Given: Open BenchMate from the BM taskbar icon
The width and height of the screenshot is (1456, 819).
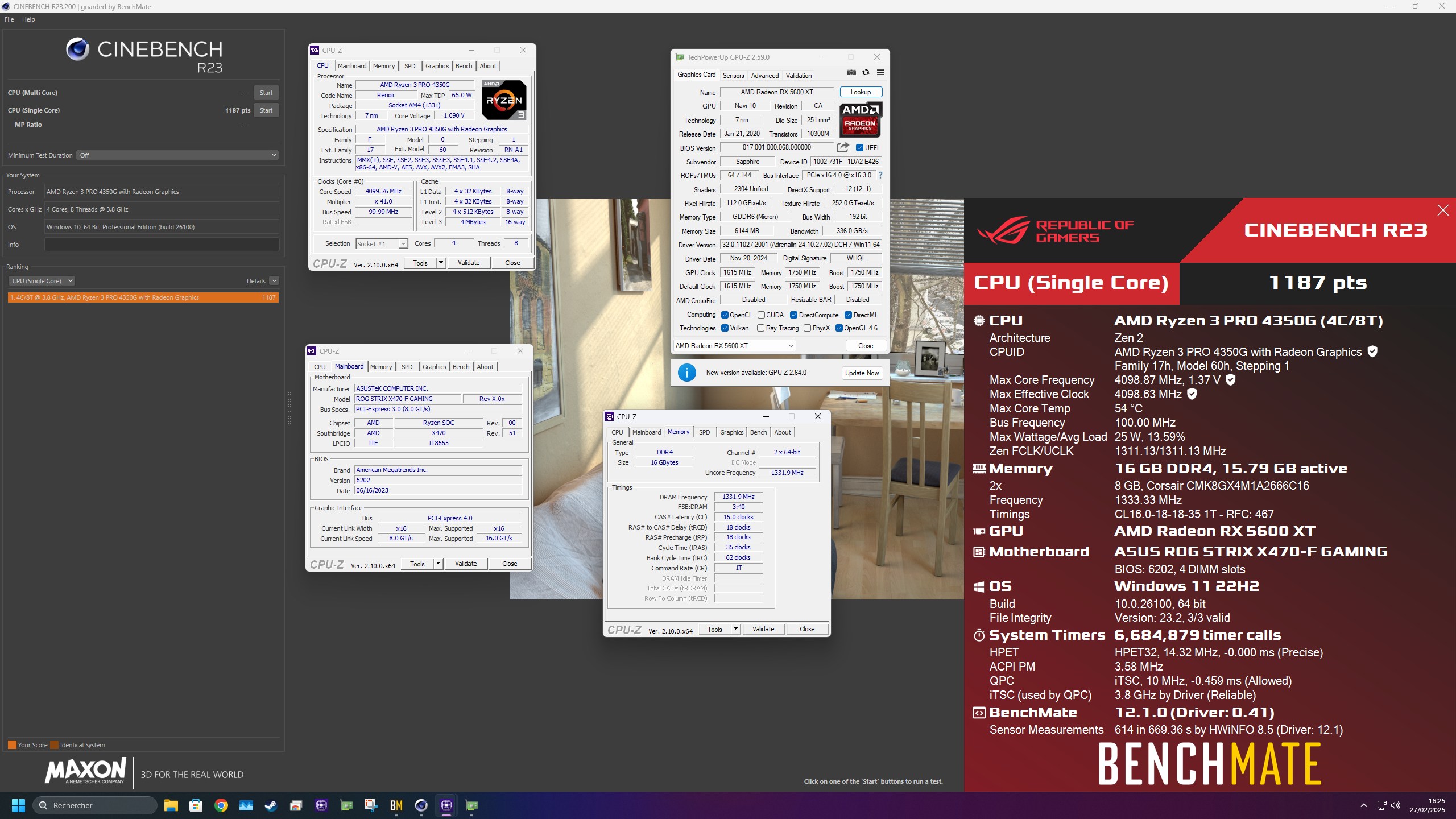Looking at the screenshot, I should click(396, 805).
